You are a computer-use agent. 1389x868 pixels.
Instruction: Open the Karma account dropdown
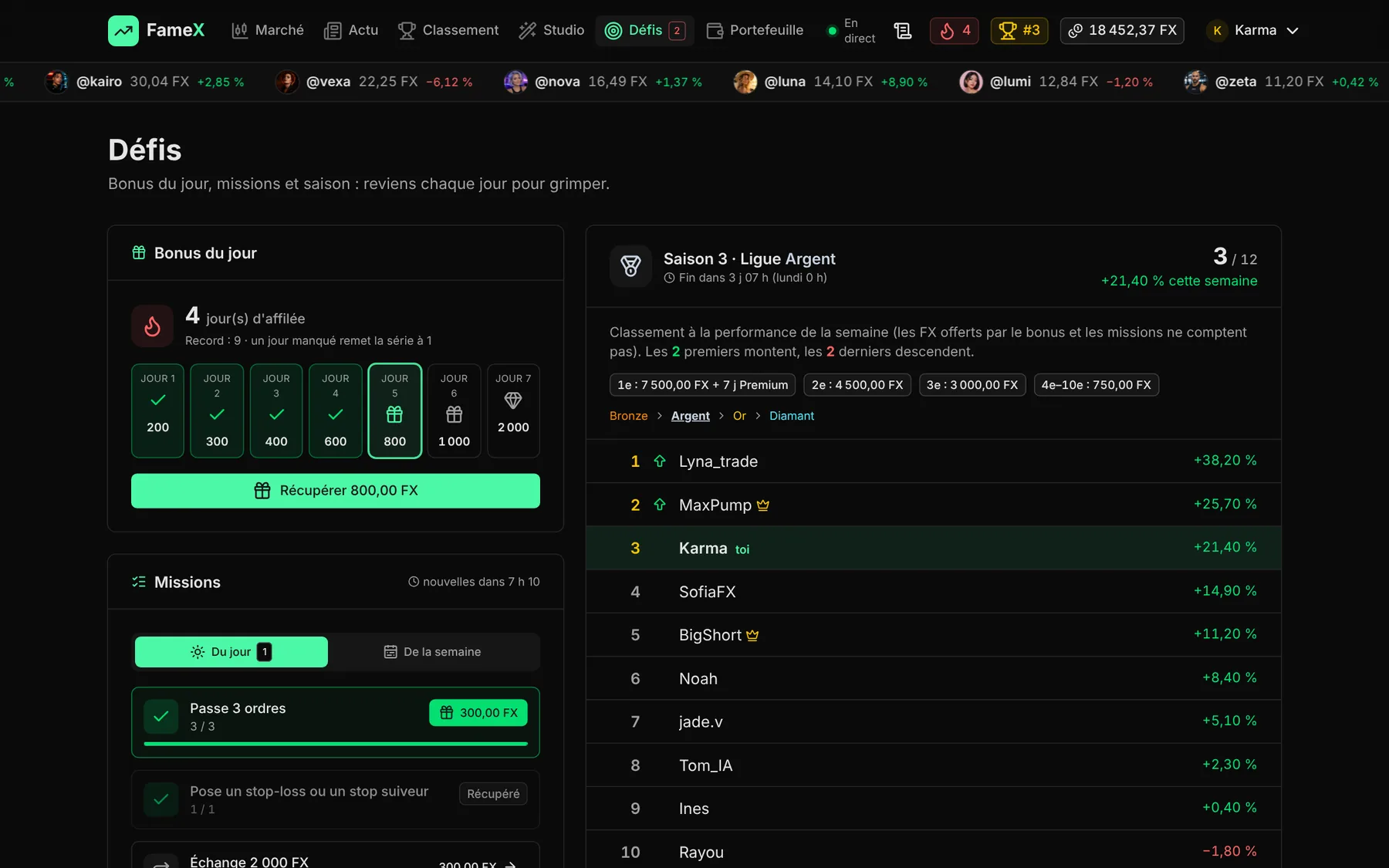coord(1254,31)
